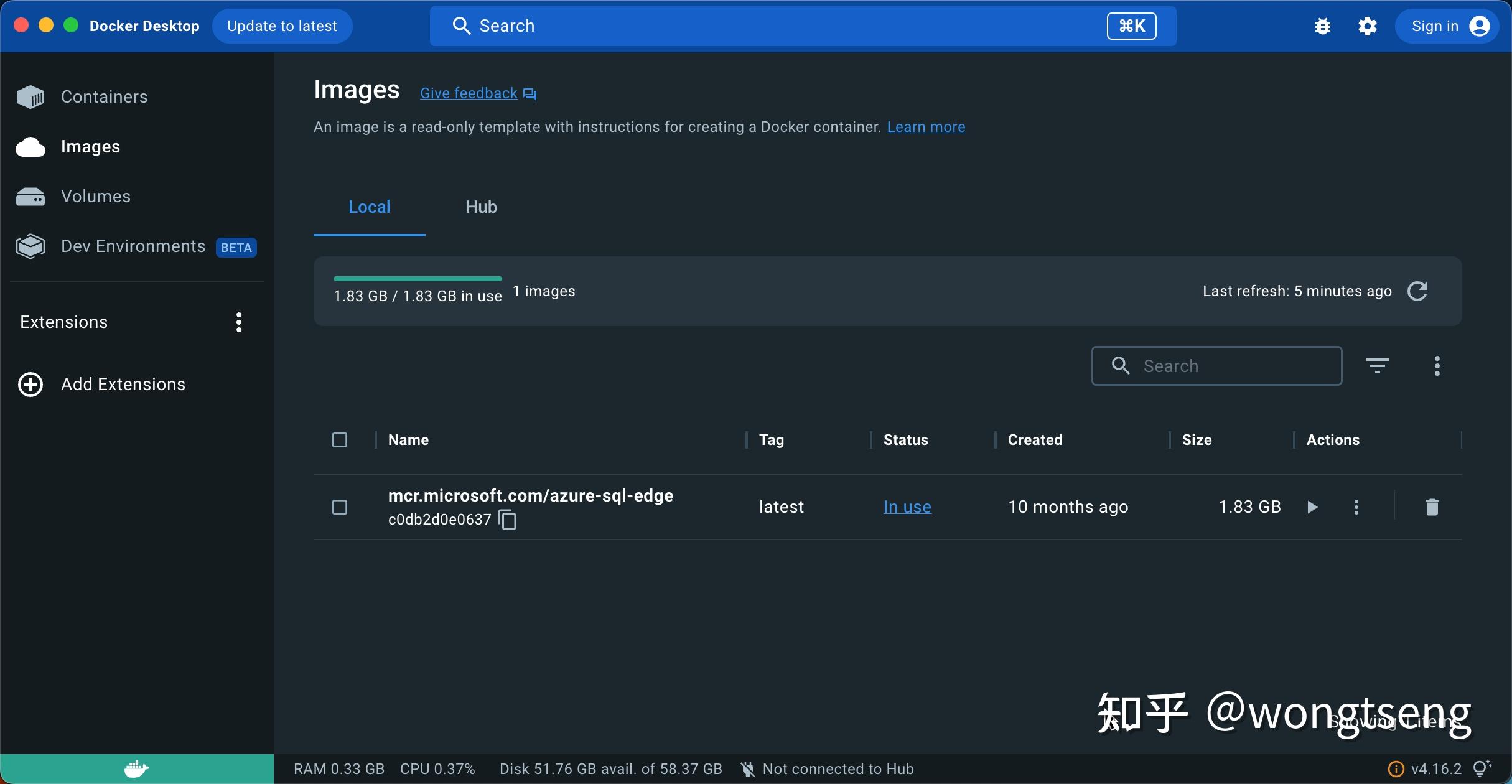This screenshot has height=784, width=1512.
Task: Delete the azure-sql-edge image
Action: click(1432, 507)
